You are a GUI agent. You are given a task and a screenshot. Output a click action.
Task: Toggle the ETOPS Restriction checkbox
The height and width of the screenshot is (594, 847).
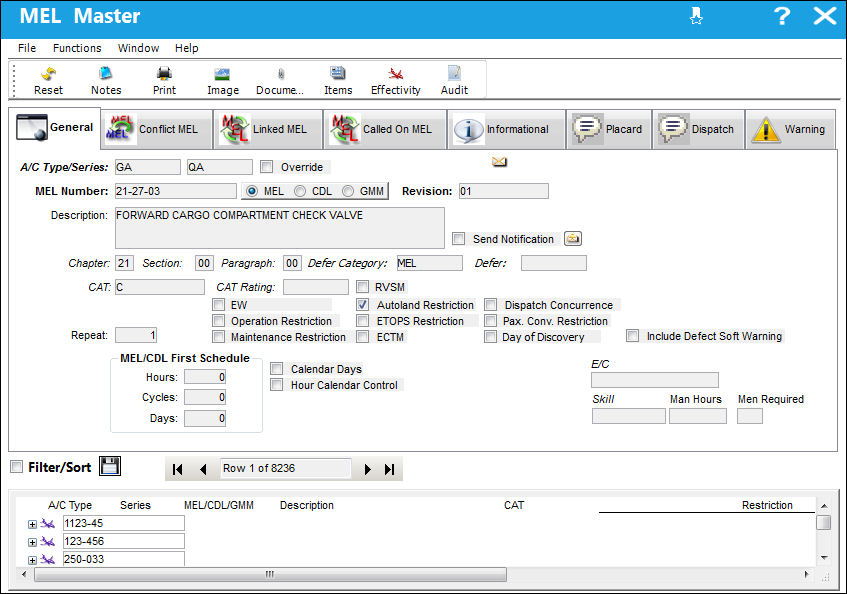[x=362, y=321]
